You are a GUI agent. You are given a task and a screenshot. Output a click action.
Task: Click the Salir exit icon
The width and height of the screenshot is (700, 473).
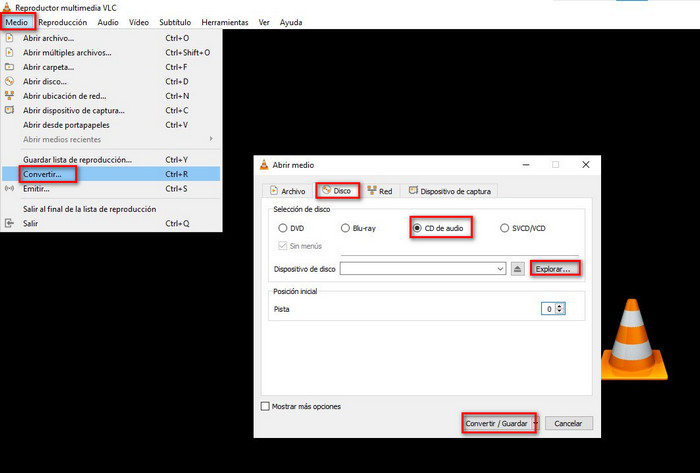coord(9,223)
